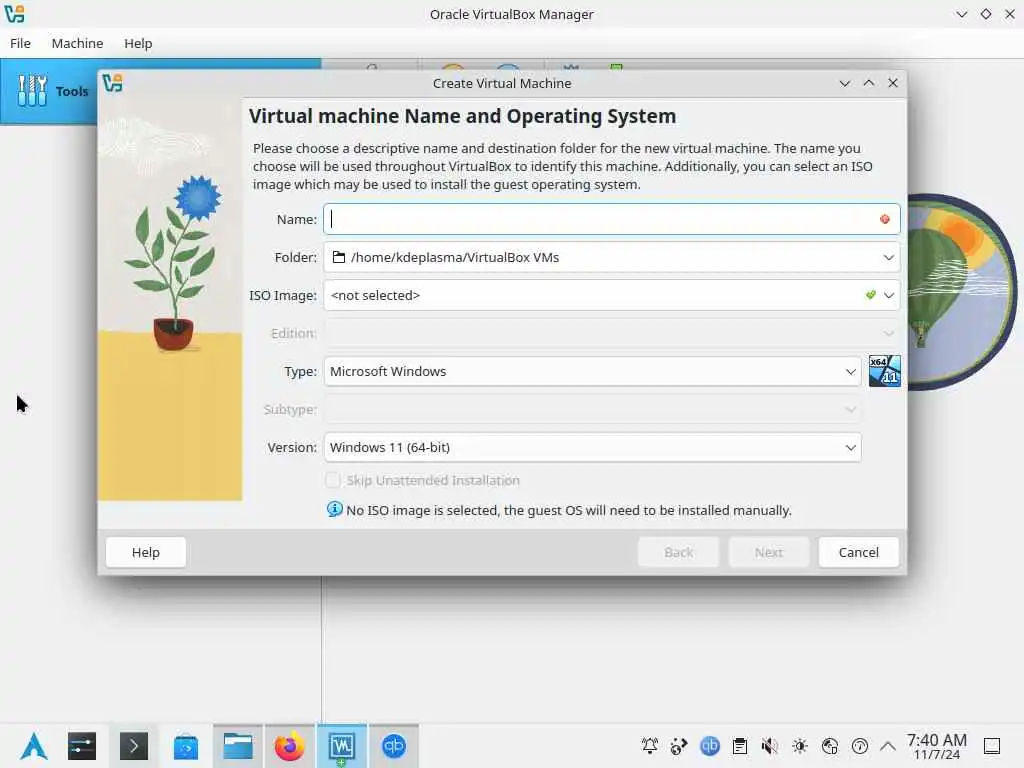Click the Help button in dialog

click(x=146, y=552)
